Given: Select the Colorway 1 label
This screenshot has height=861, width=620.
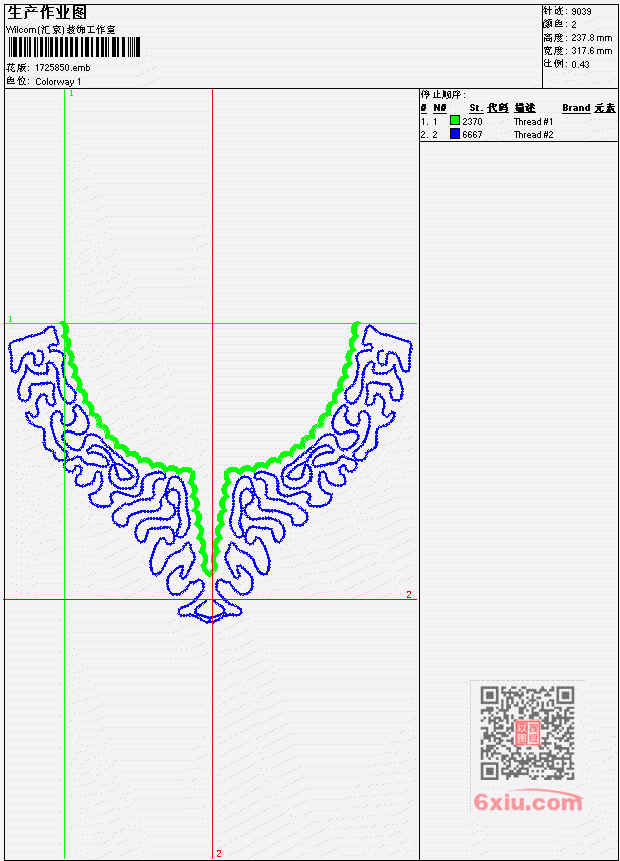Looking at the screenshot, I should click(x=58, y=82).
